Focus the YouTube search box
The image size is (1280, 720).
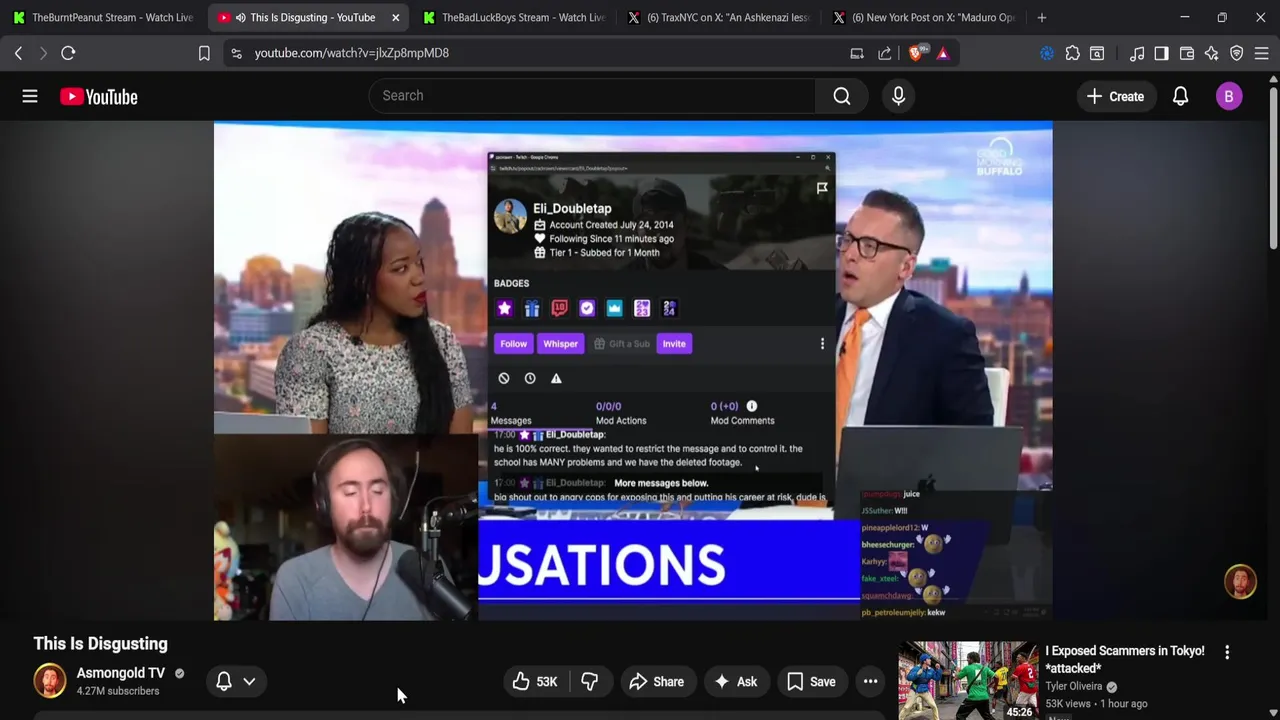pyautogui.click(x=593, y=96)
